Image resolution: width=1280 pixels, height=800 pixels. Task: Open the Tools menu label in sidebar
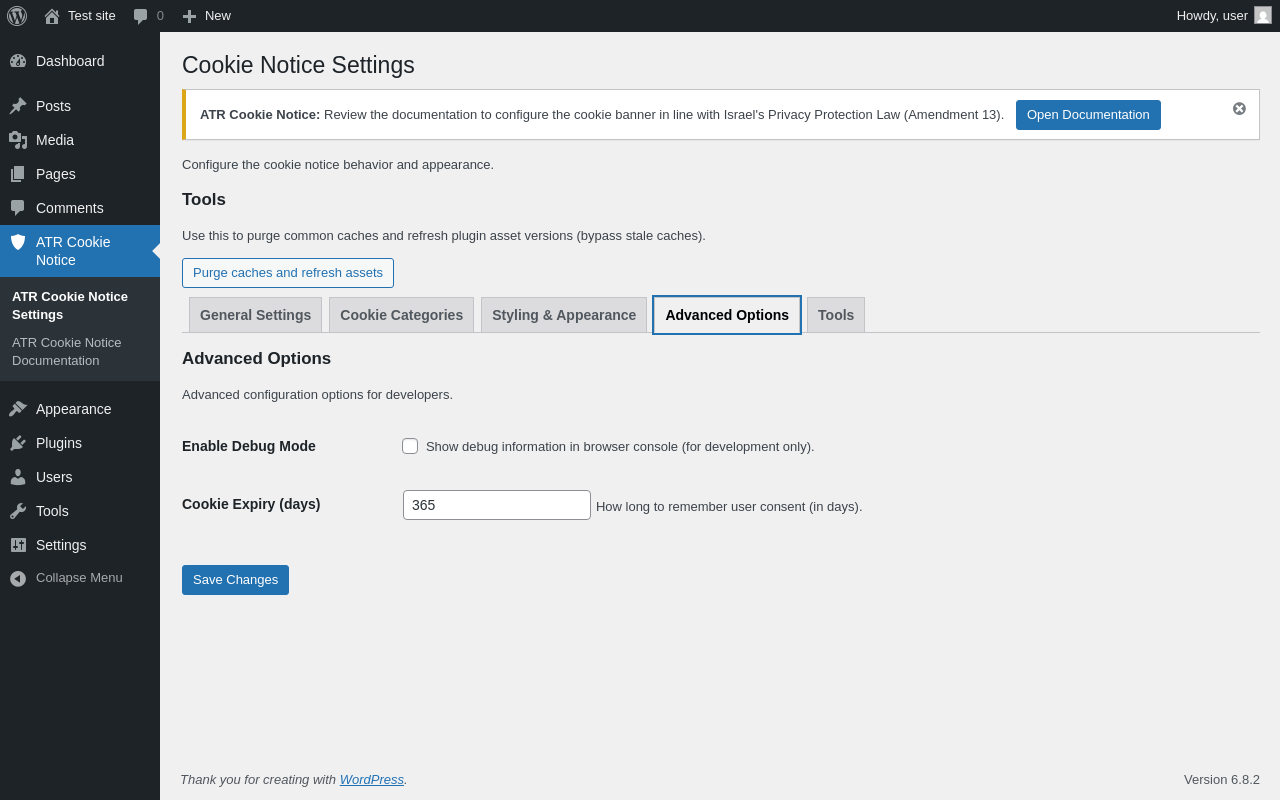click(52, 511)
